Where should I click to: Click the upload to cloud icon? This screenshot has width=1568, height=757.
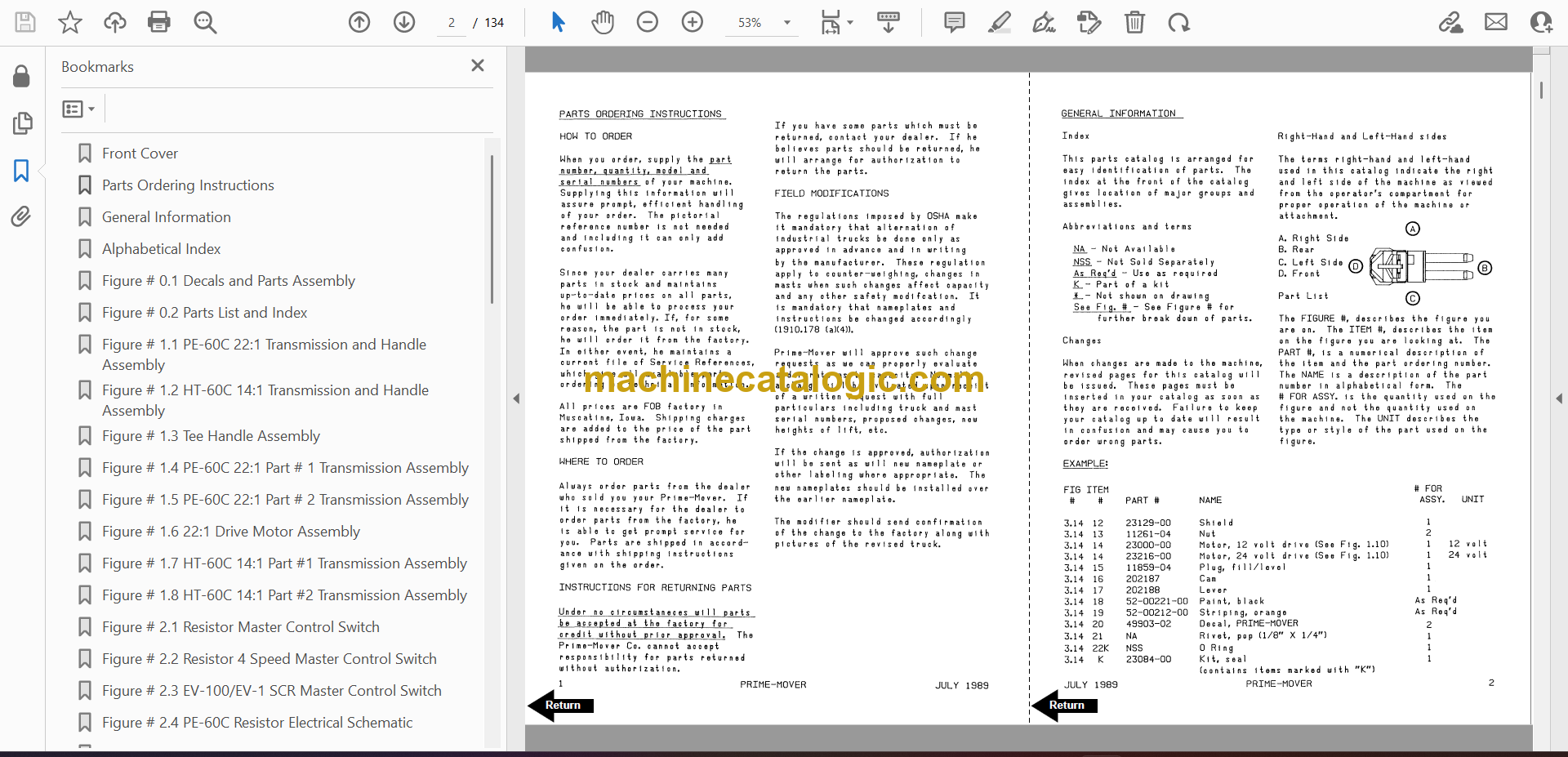[115, 22]
